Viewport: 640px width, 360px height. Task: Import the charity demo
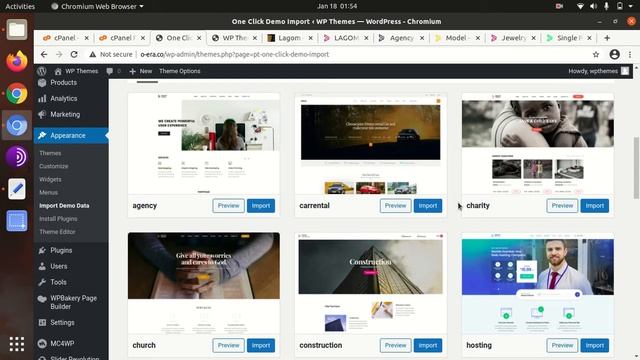(x=595, y=206)
